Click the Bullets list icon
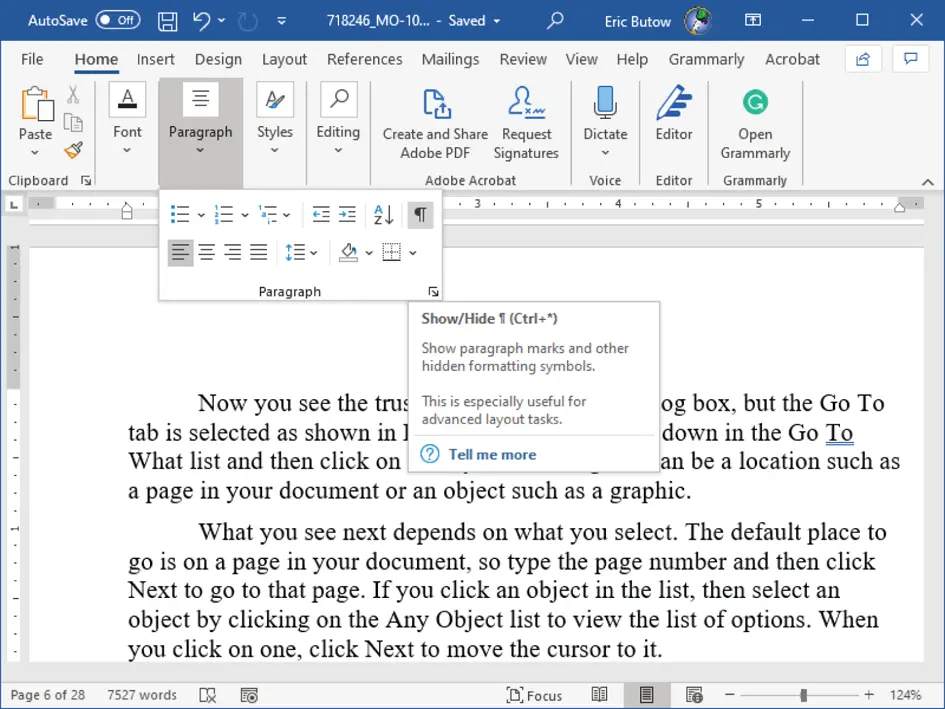Image resolution: width=945 pixels, height=709 pixels. click(180, 214)
